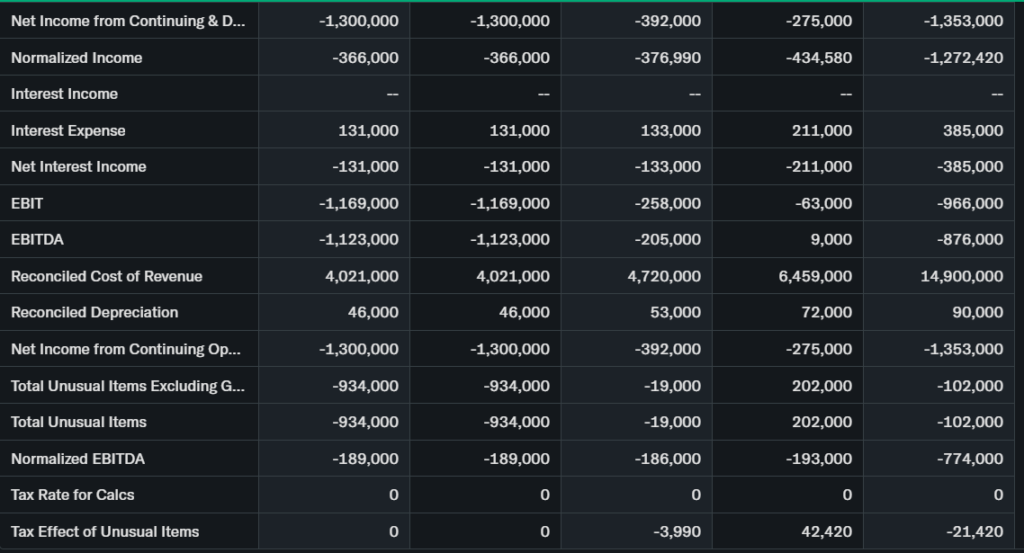The height and width of the screenshot is (553, 1024).
Task: Click the Normalized Income row label
Action: (77, 58)
